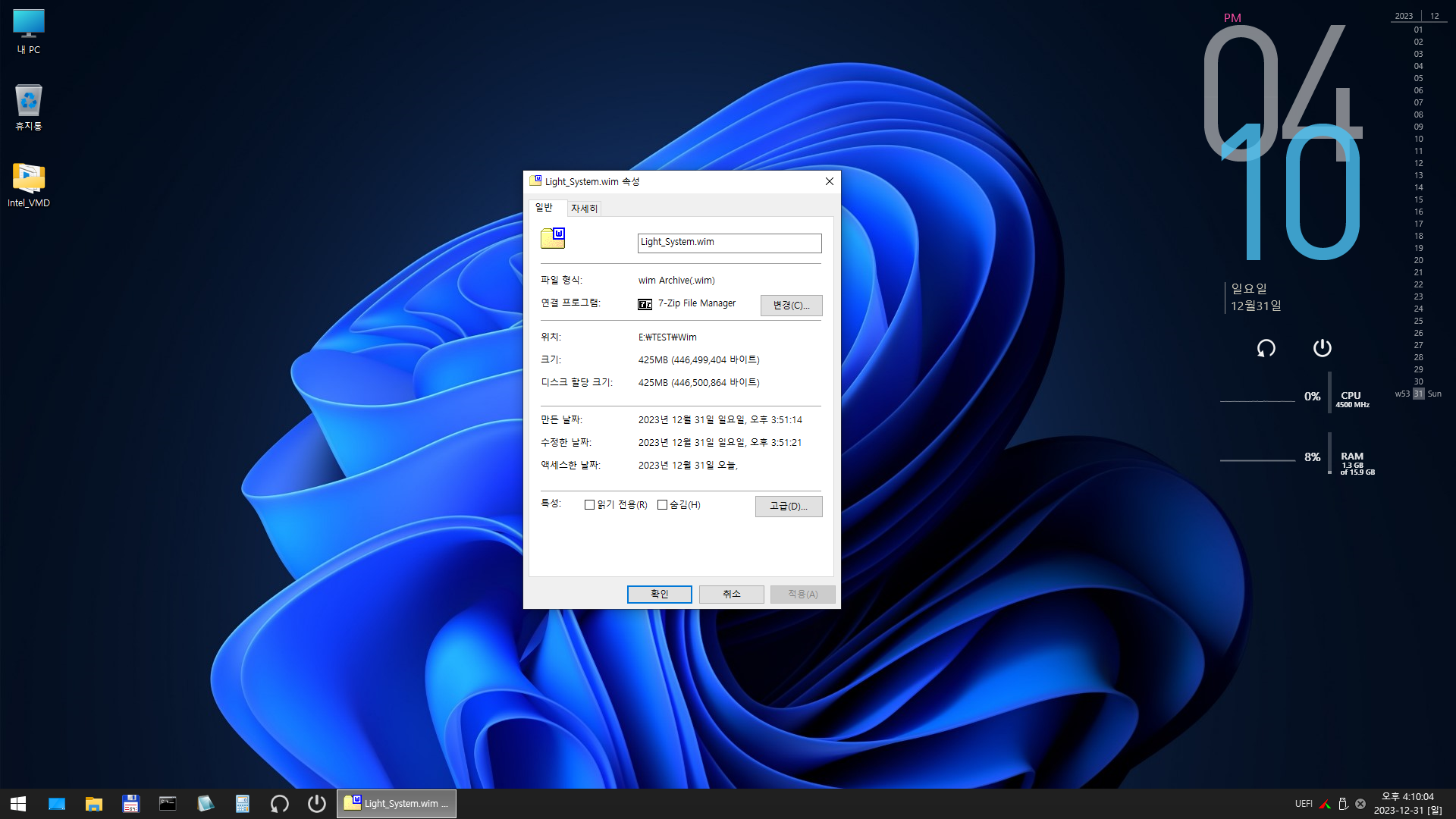
Task: Open the notepad icon in taskbar
Action: (x=206, y=804)
